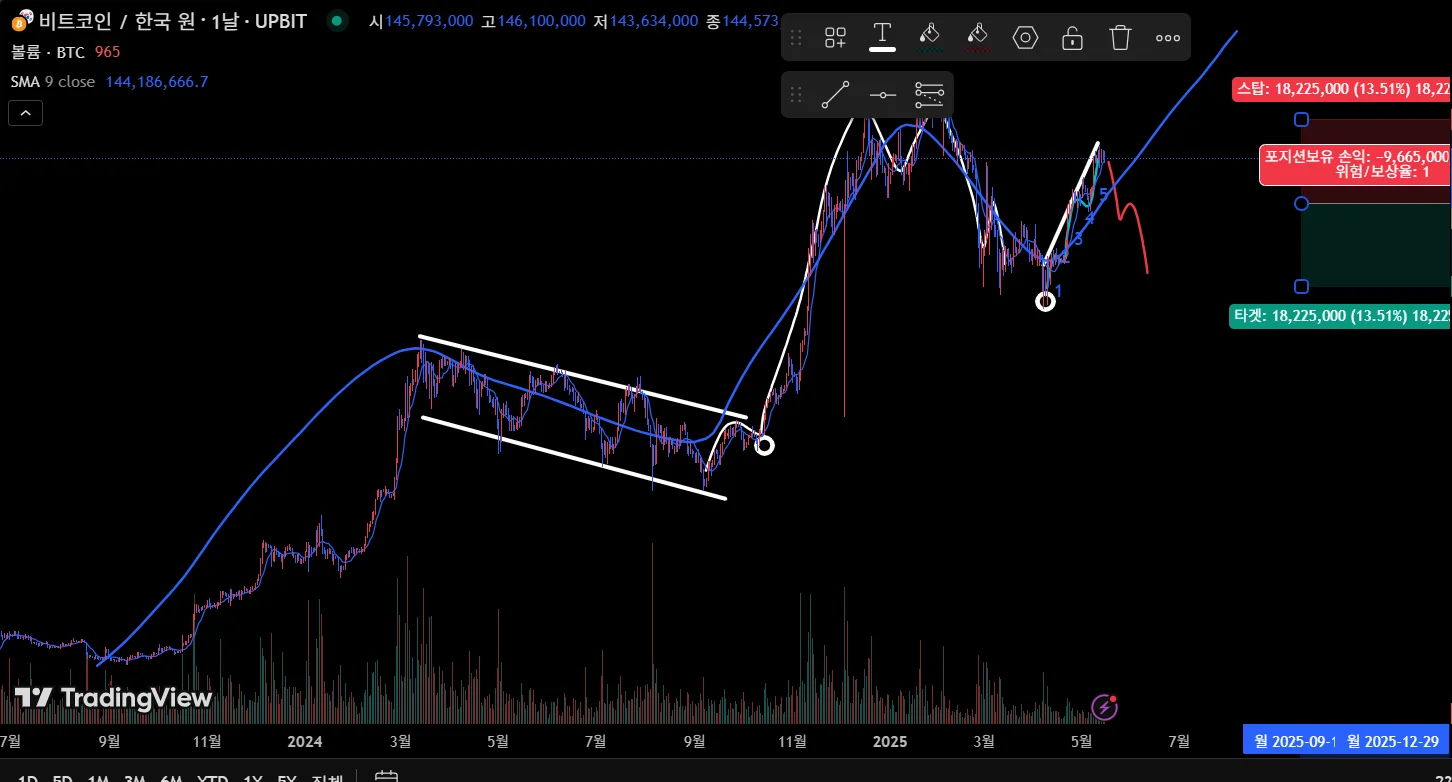Switch to the 1D range tab
1452x782 pixels.
click(x=28, y=776)
